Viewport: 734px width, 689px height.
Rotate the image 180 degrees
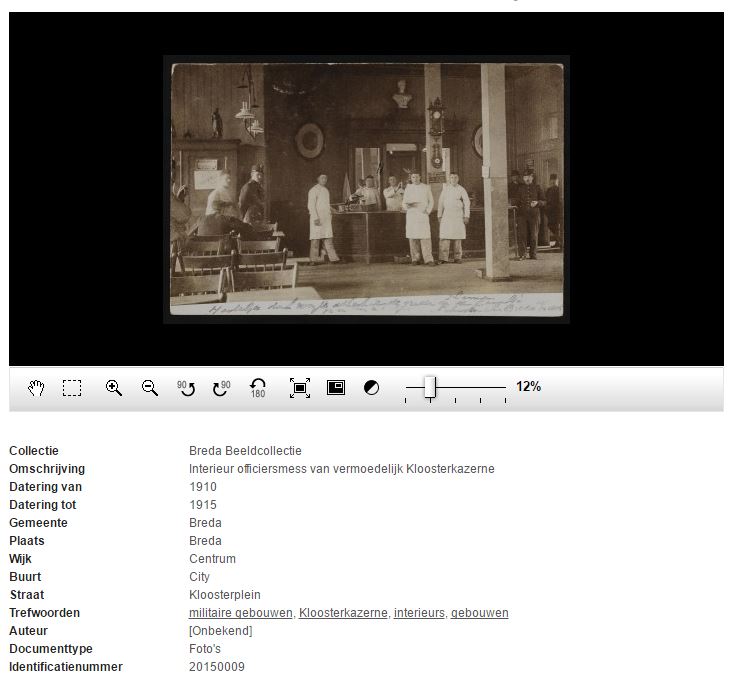click(258, 388)
